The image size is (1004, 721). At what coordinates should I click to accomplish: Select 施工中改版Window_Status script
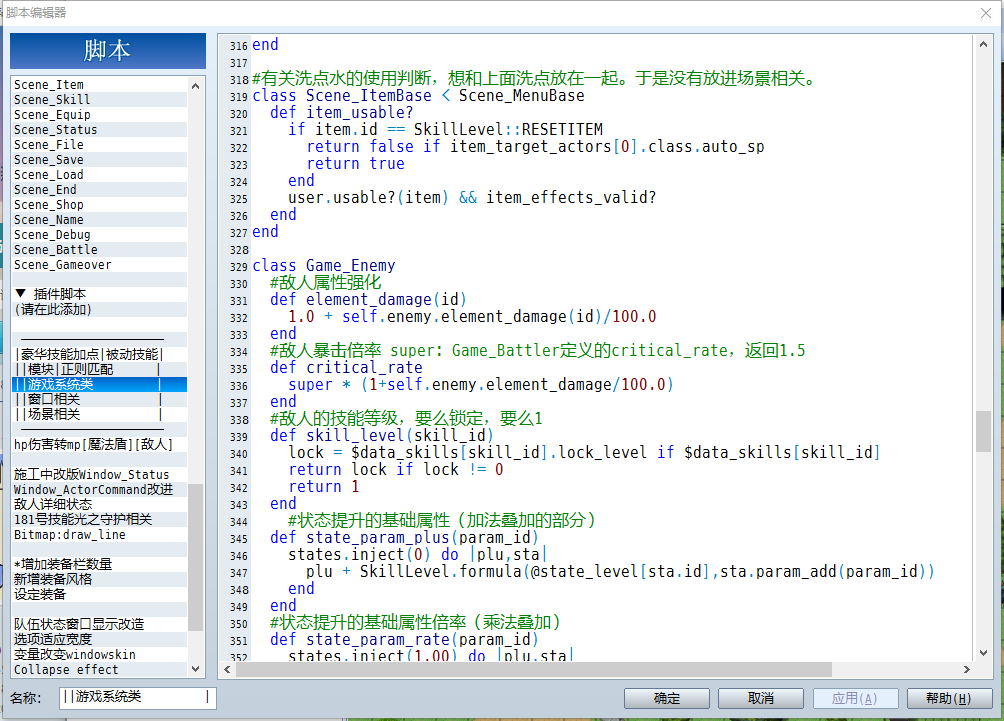coord(99,474)
